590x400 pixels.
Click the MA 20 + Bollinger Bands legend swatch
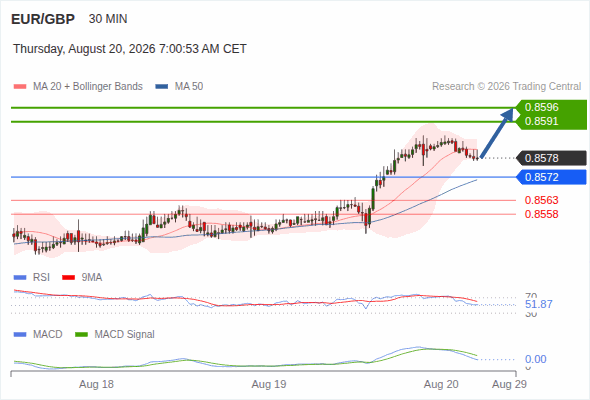click(x=20, y=87)
